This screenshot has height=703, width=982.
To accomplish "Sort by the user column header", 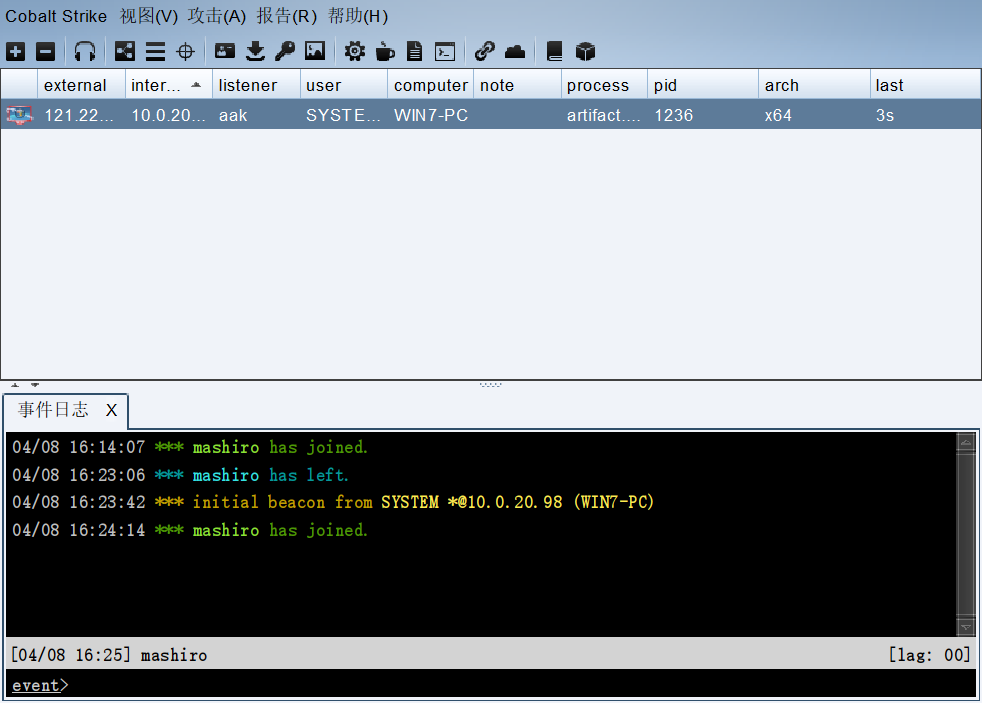I will point(344,85).
